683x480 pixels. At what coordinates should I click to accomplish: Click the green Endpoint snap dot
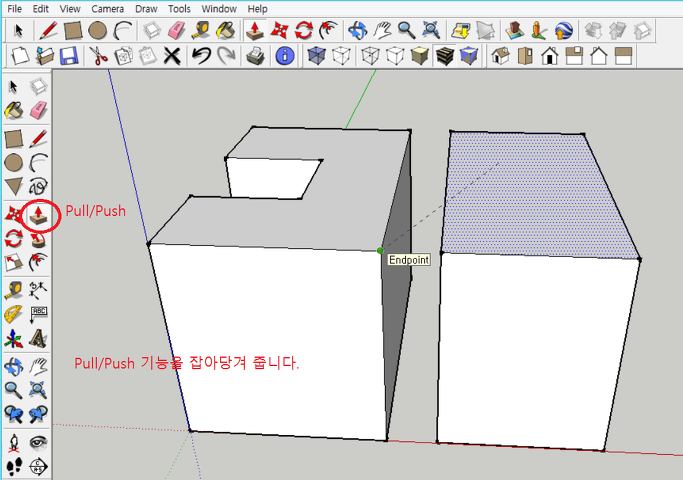380,250
